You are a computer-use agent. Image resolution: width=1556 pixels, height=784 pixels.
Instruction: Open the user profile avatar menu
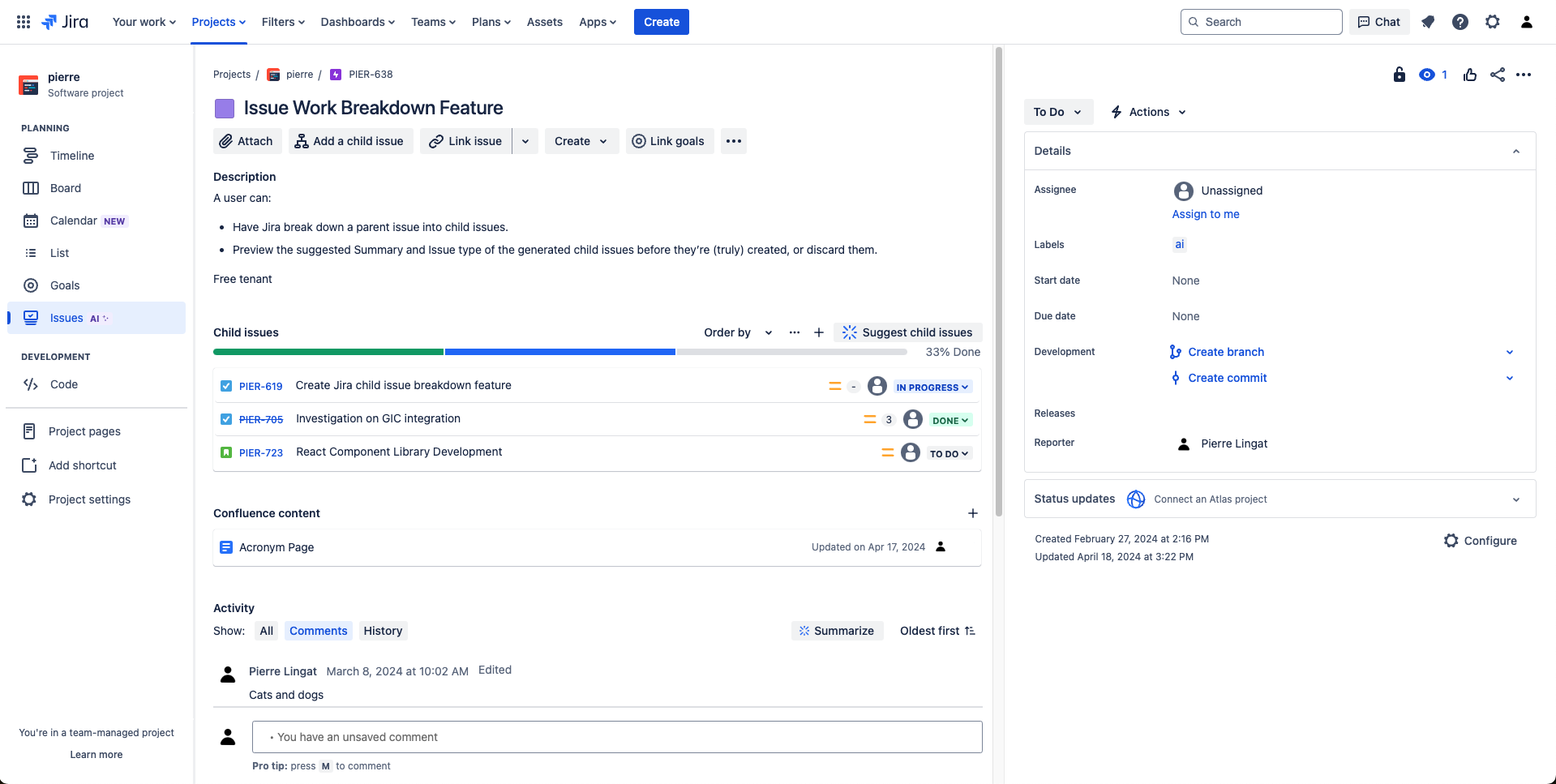point(1527,22)
